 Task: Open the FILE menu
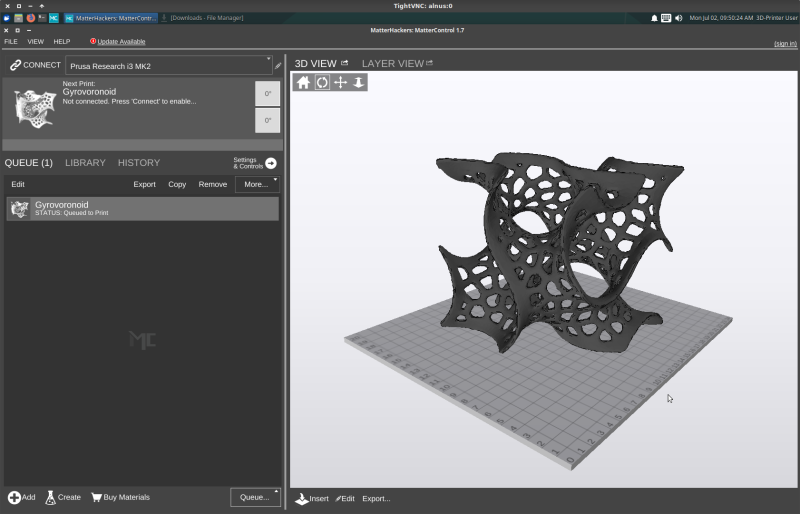click(11, 41)
